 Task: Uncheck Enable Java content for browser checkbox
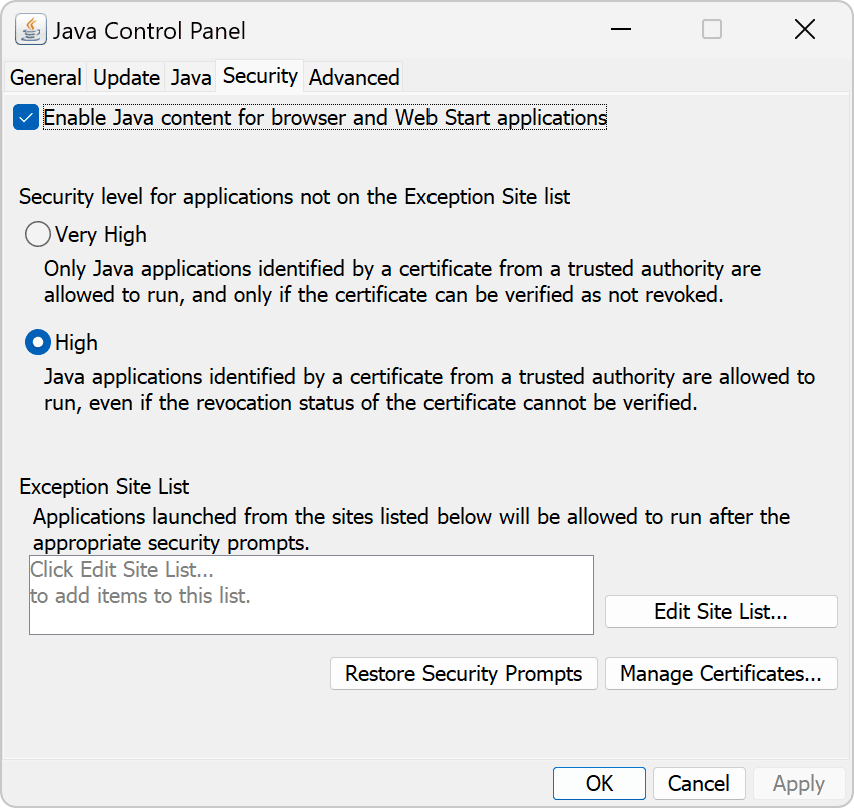tap(26, 118)
